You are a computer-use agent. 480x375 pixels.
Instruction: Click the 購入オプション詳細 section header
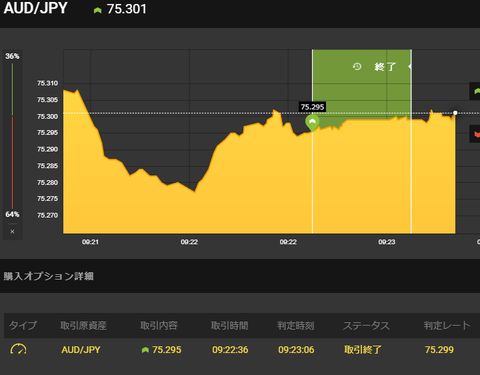point(49,276)
